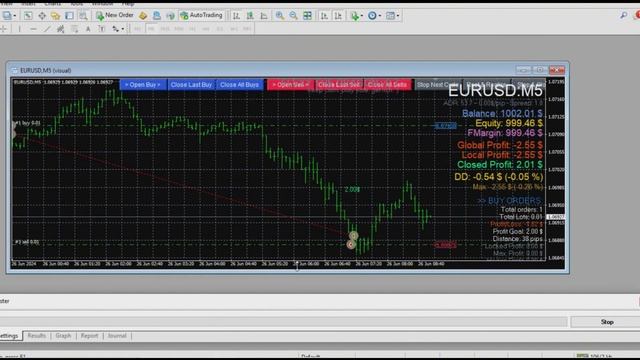Viewport: 640px width, 360px height.
Task: Select the trendline drawing tool
Action: [47, 29]
